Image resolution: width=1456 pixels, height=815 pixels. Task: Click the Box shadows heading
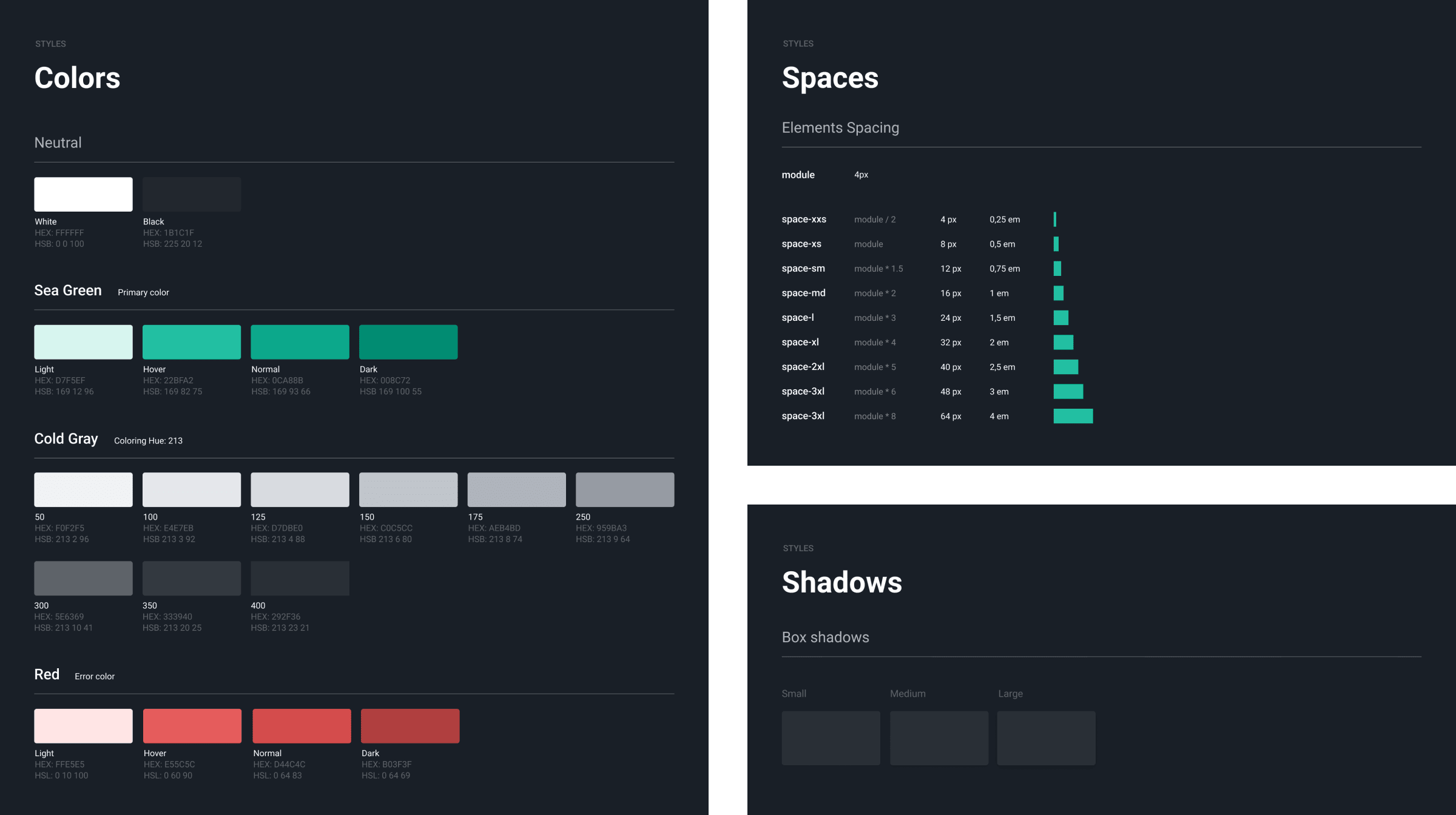click(826, 637)
